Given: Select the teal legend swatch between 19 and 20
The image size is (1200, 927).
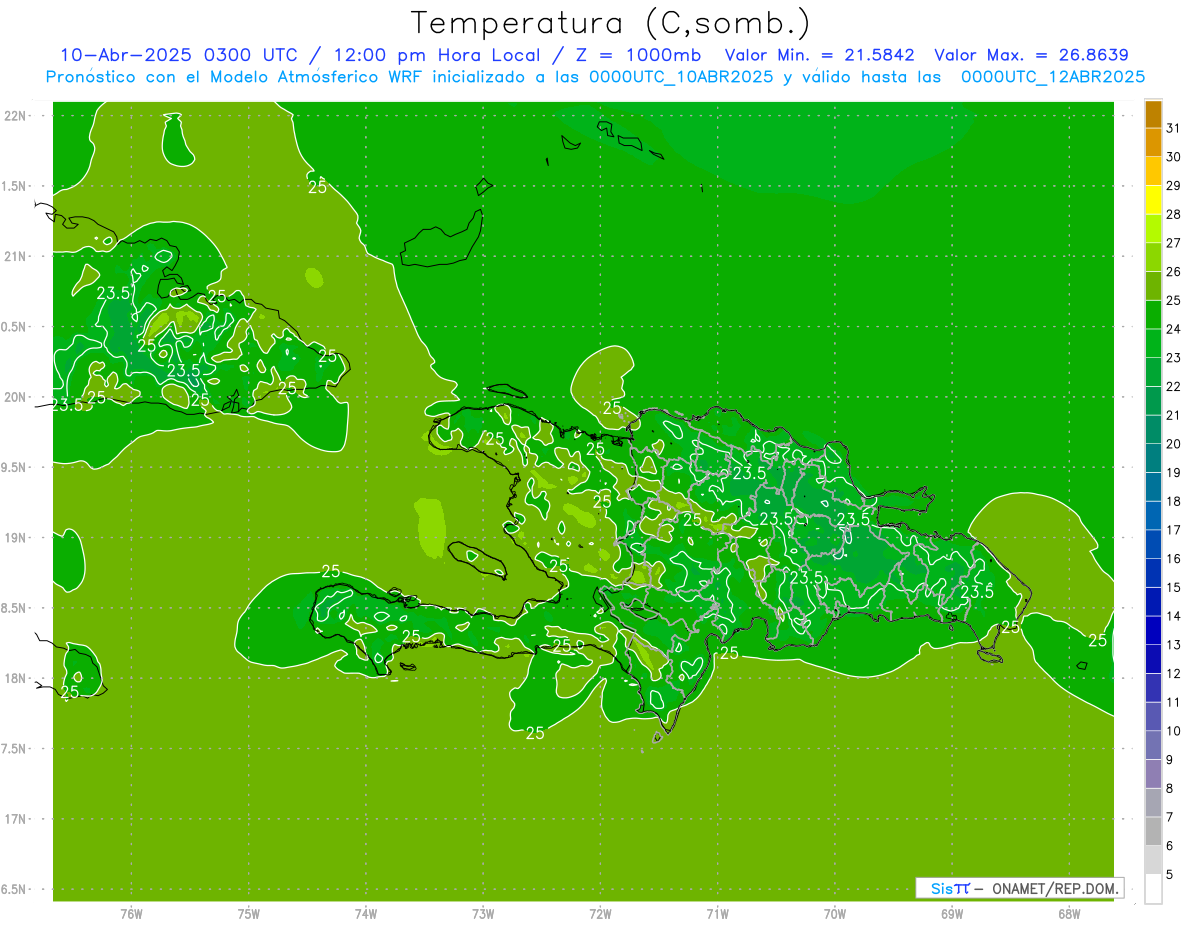Looking at the screenshot, I should (x=1153, y=459).
